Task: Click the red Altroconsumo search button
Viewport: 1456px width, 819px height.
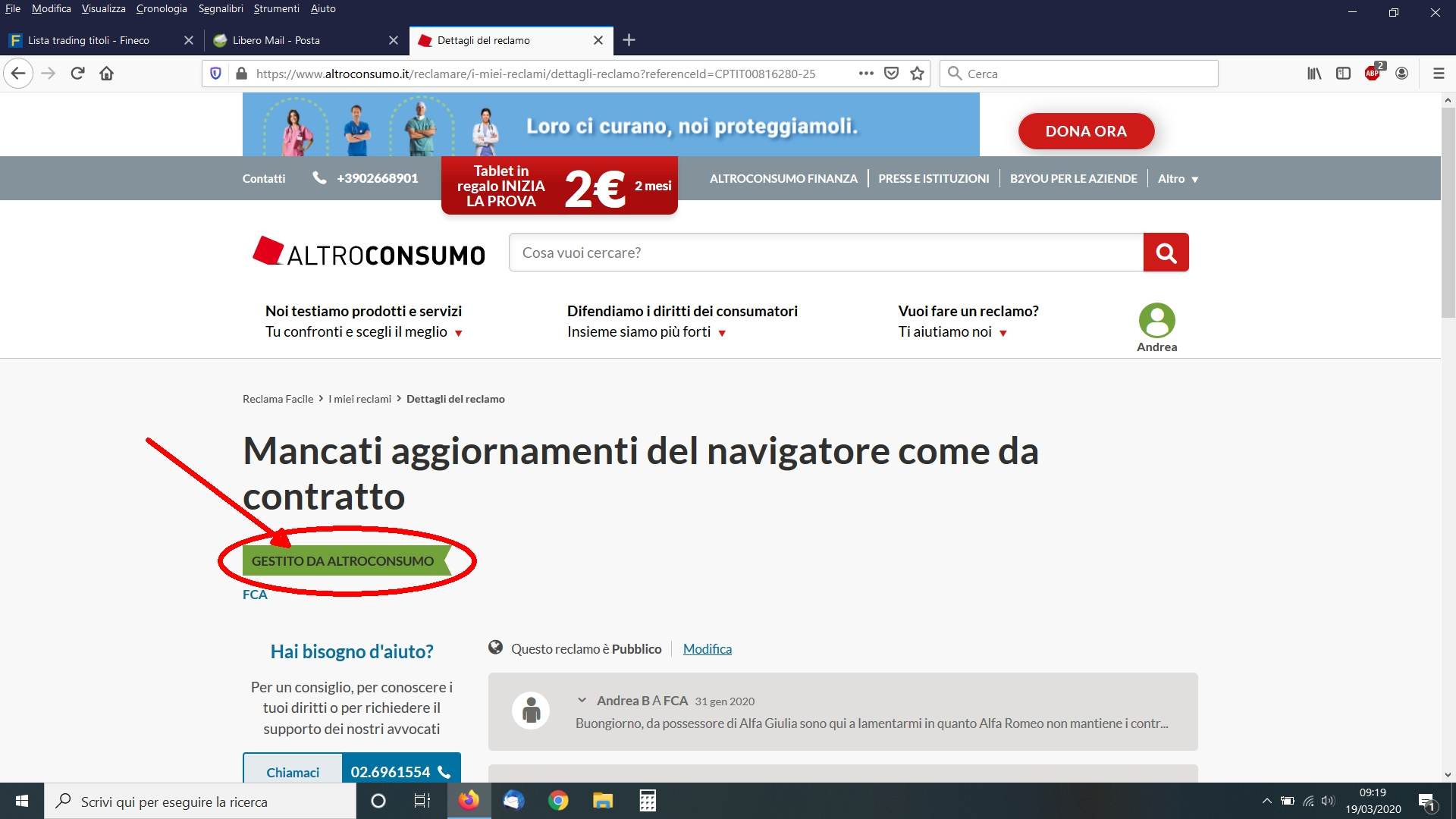Action: click(x=1166, y=253)
